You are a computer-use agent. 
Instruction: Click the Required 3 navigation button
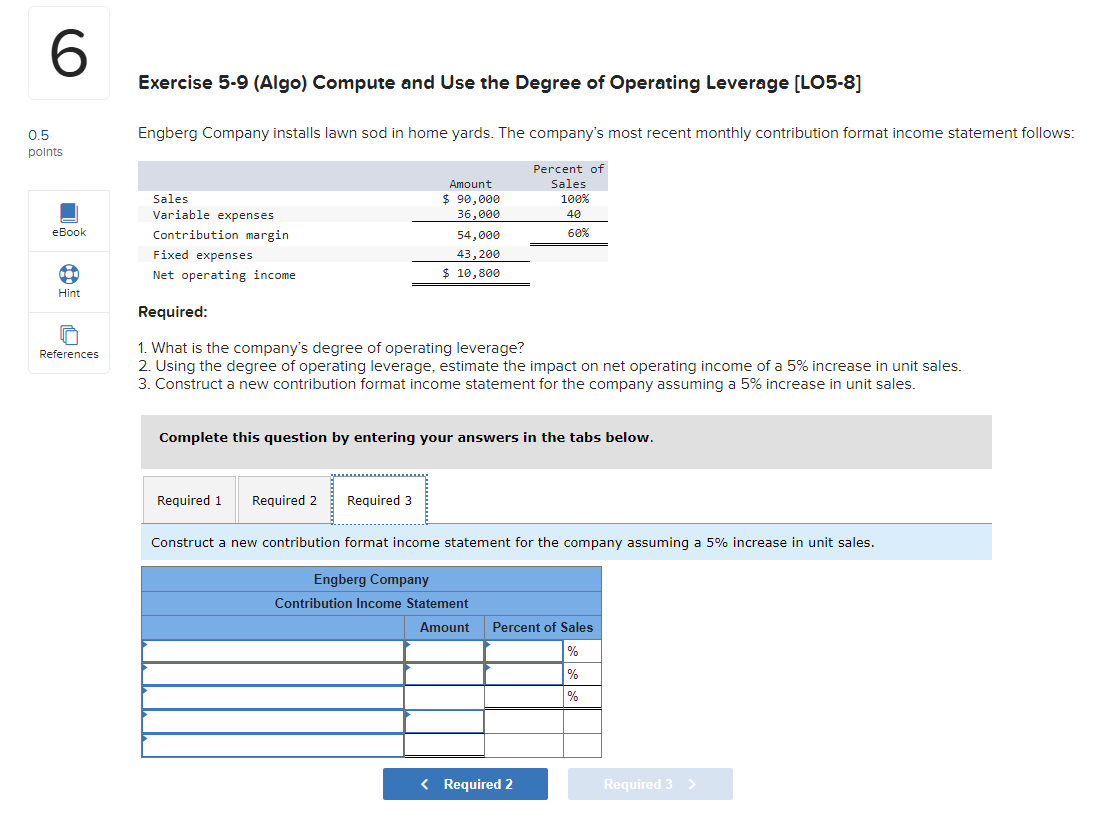pyautogui.click(x=650, y=784)
